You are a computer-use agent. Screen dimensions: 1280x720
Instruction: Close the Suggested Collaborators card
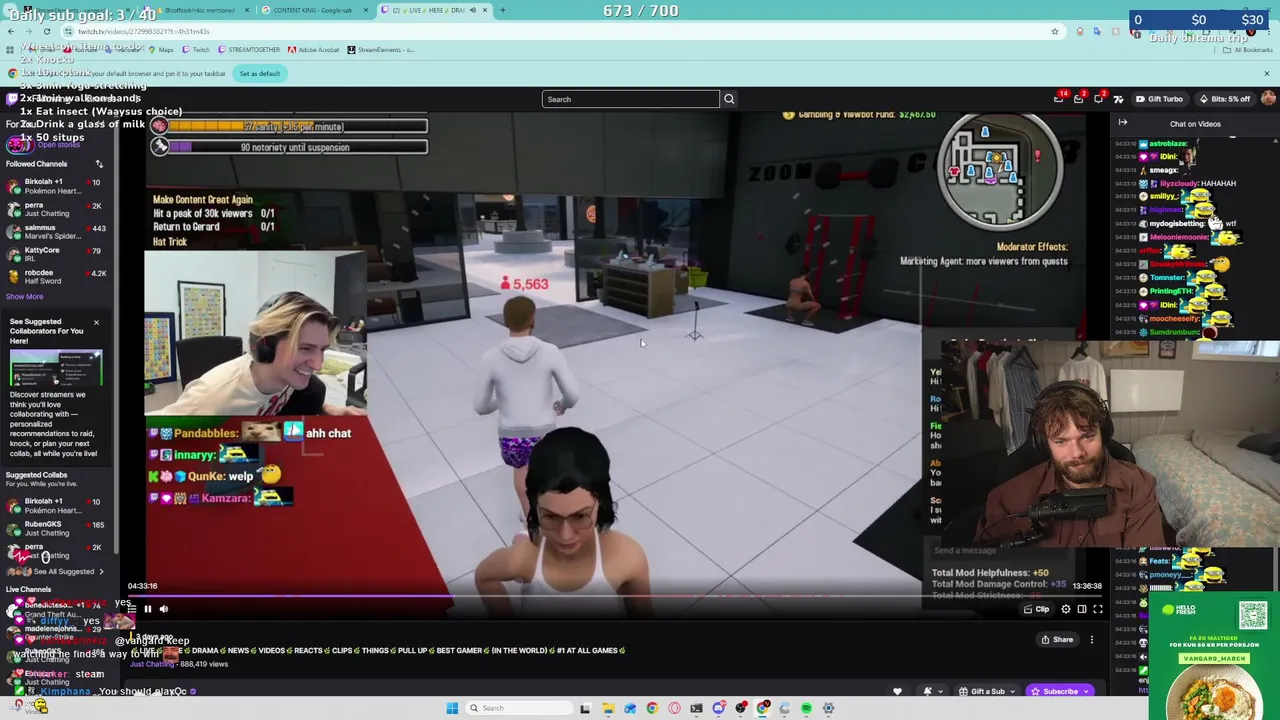click(96, 322)
